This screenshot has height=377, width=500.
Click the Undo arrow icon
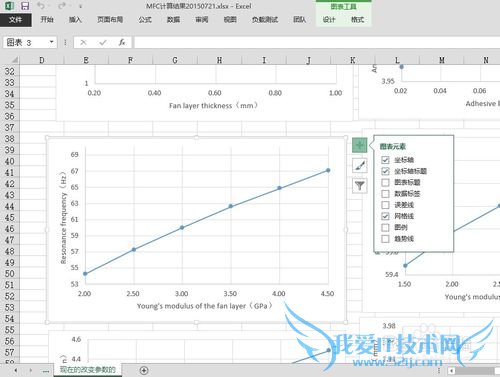41,6
